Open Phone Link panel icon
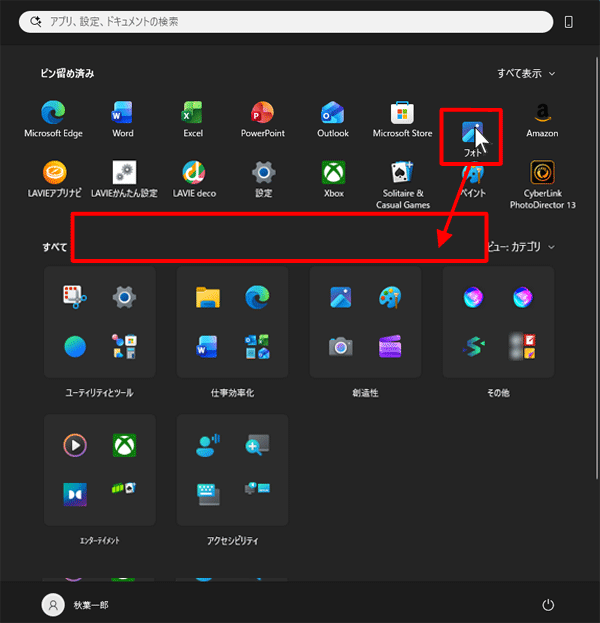This screenshot has height=623, width=600. (x=569, y=22)
